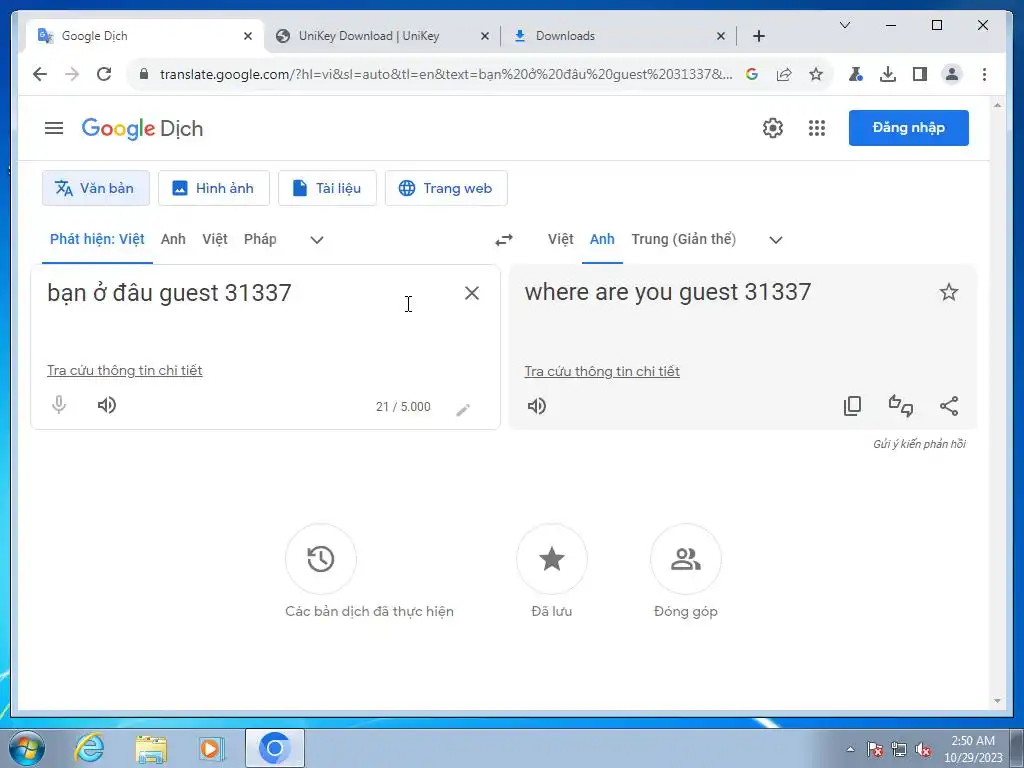The height and width of the screenshot is (768, 1024).
Task: Open translation Tra cứu thông tin chi tiết link
Action: (x=602, y=371)
